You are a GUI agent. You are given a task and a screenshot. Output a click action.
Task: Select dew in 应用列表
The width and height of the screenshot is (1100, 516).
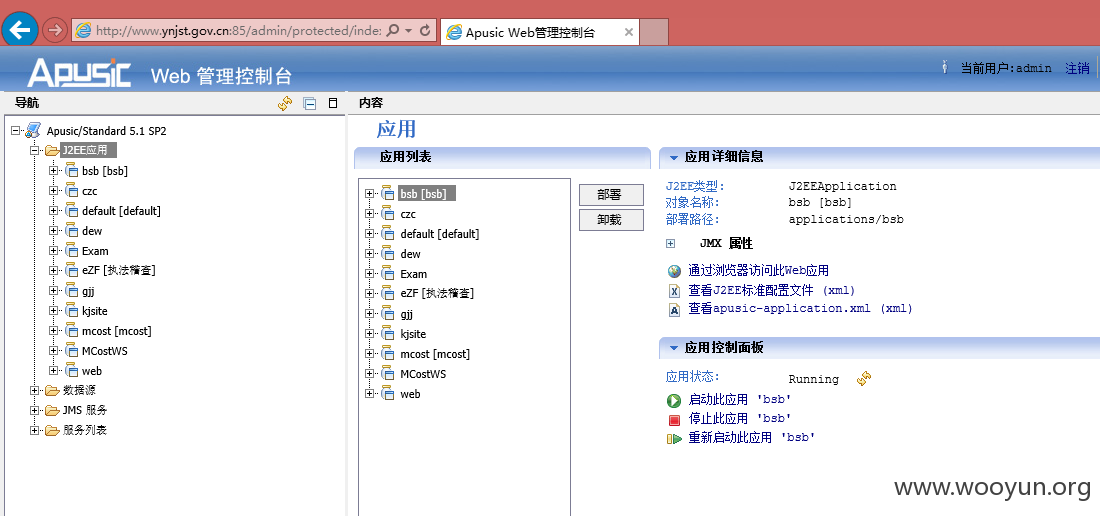410,254
